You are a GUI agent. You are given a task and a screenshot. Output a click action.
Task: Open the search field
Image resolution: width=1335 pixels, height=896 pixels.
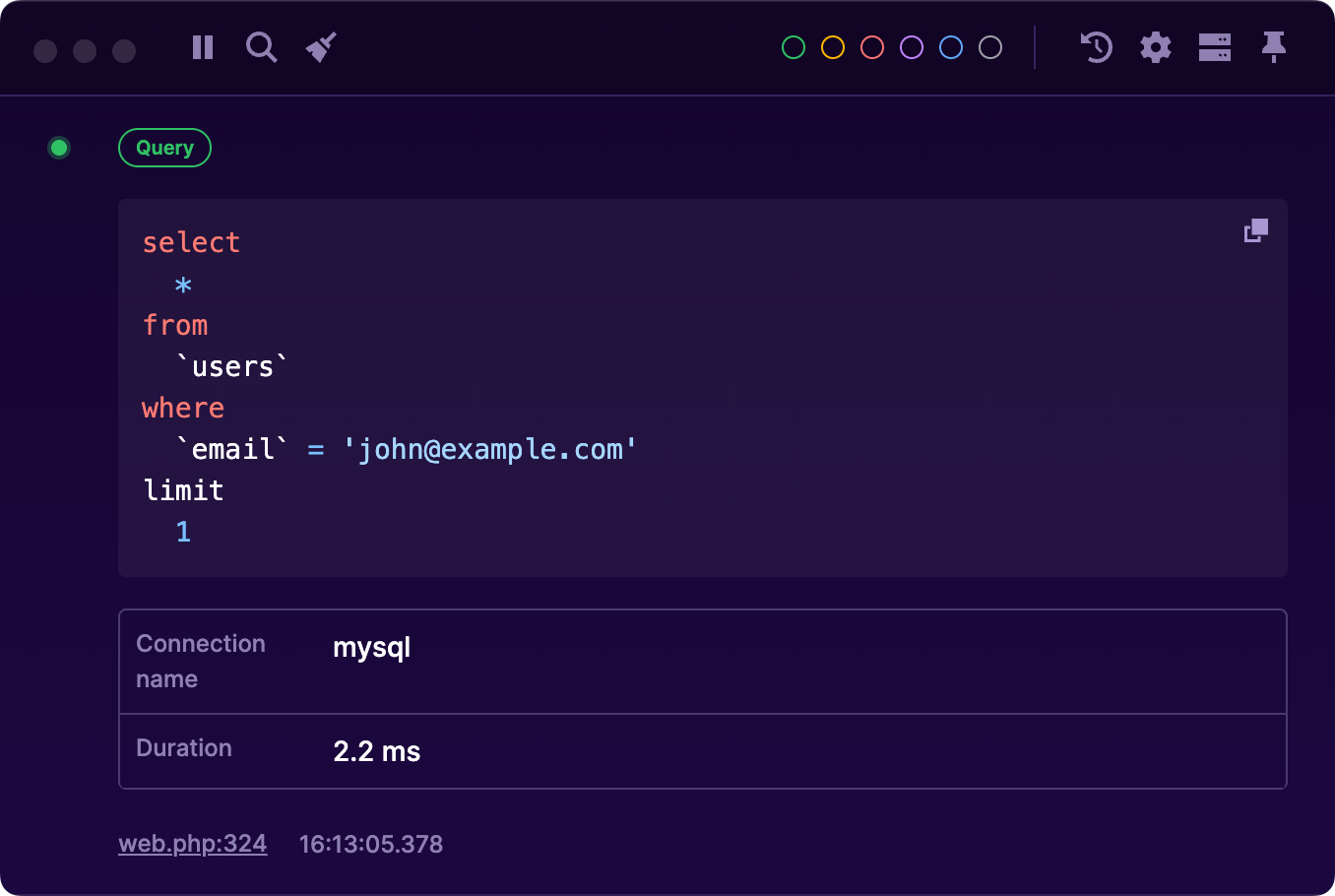(261, 46)
